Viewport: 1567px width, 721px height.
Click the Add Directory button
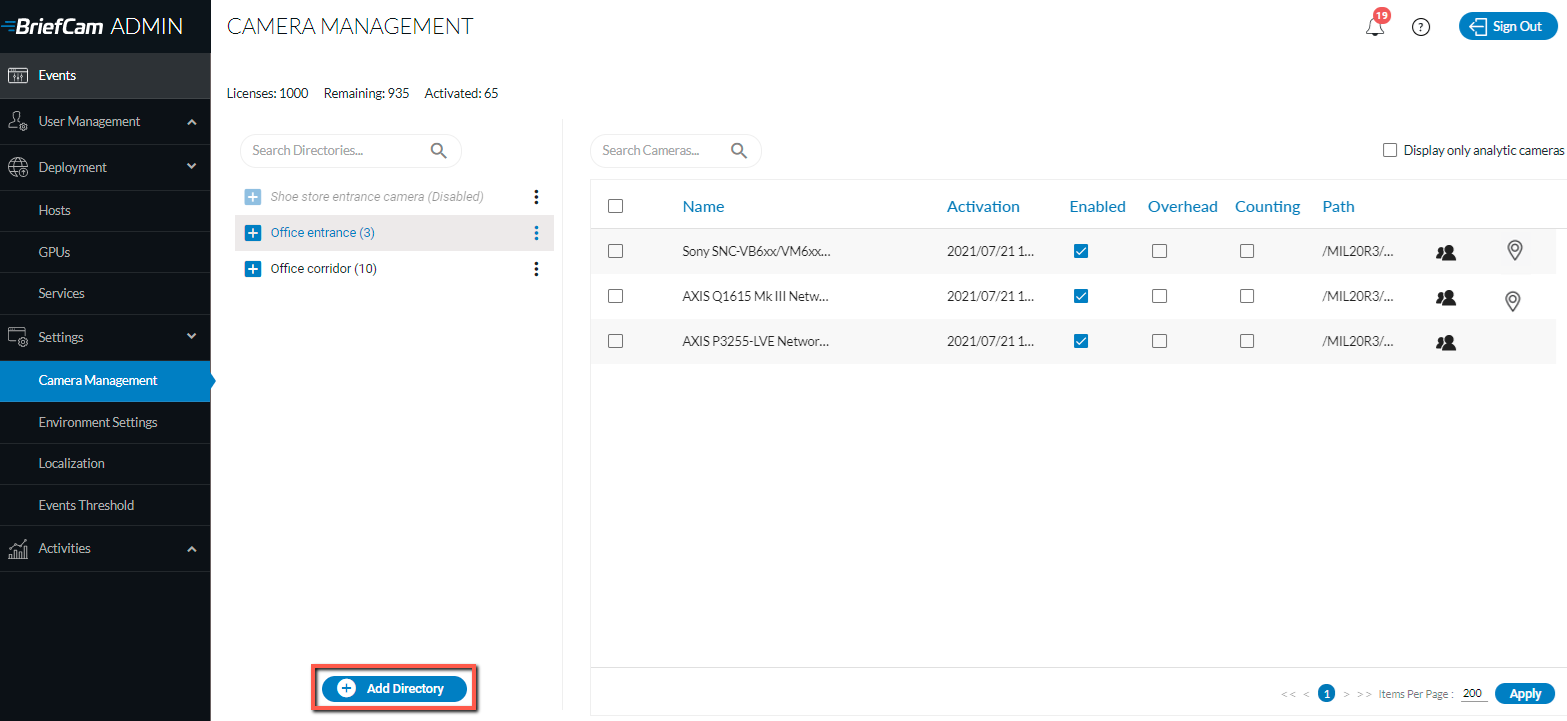point(394,689)
